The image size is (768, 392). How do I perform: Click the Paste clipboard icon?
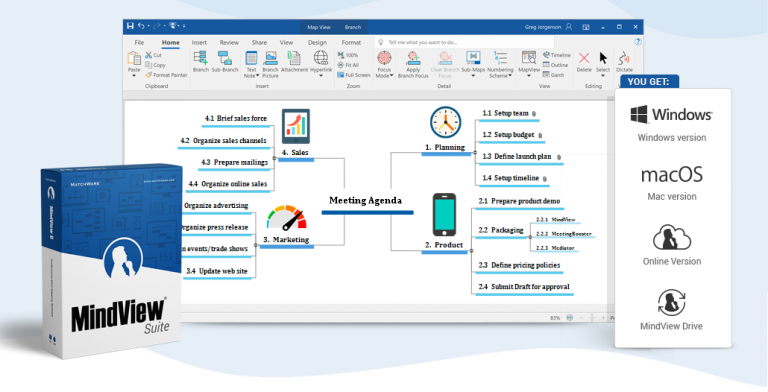(x=134, y=58)
